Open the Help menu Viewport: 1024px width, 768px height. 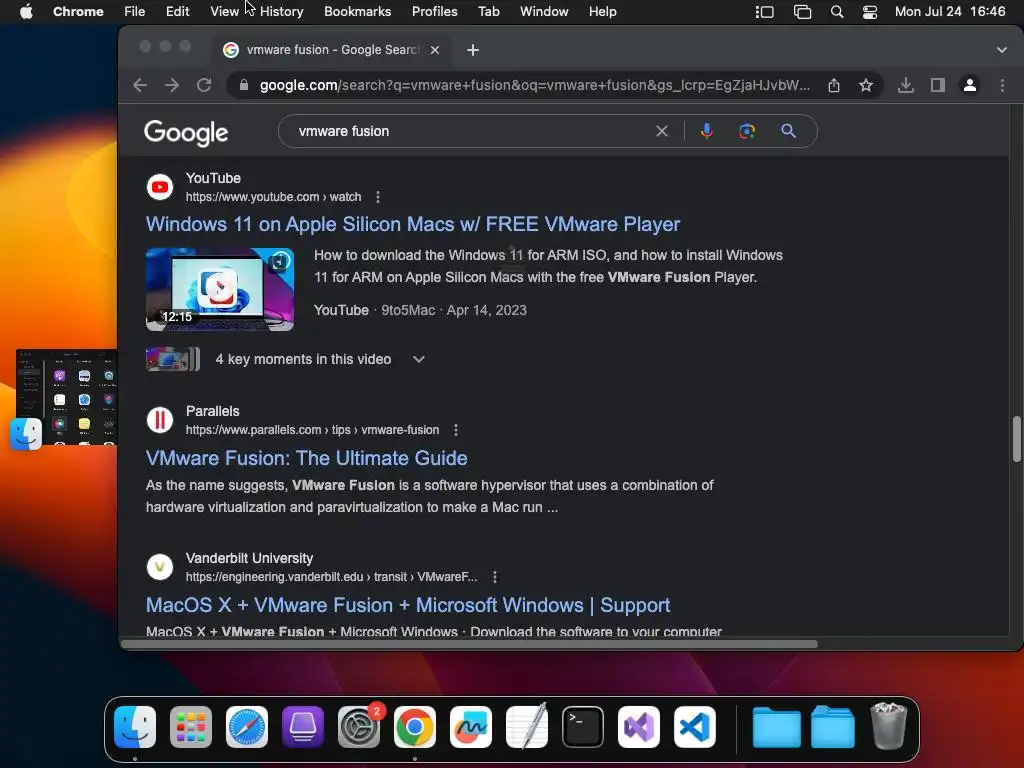[602, 11]
